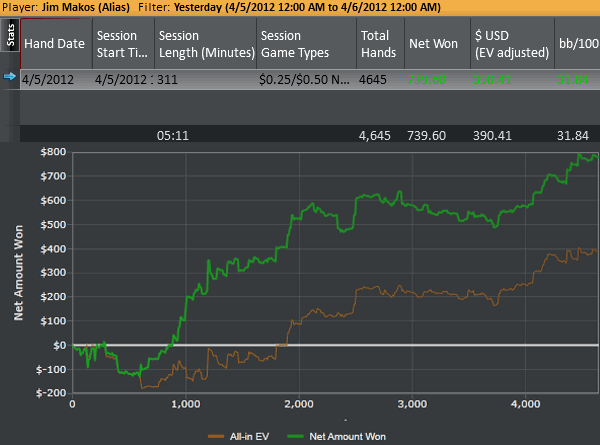Sort by Session Length (Minutes) column
600x445 pixels.
point(205,44)
